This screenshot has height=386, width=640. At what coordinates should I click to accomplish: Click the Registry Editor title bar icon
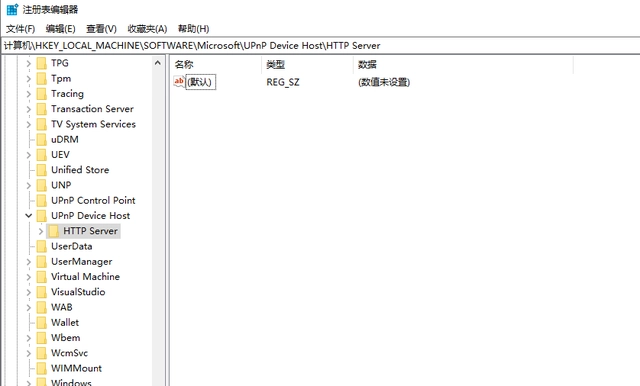tap(12, 9)
